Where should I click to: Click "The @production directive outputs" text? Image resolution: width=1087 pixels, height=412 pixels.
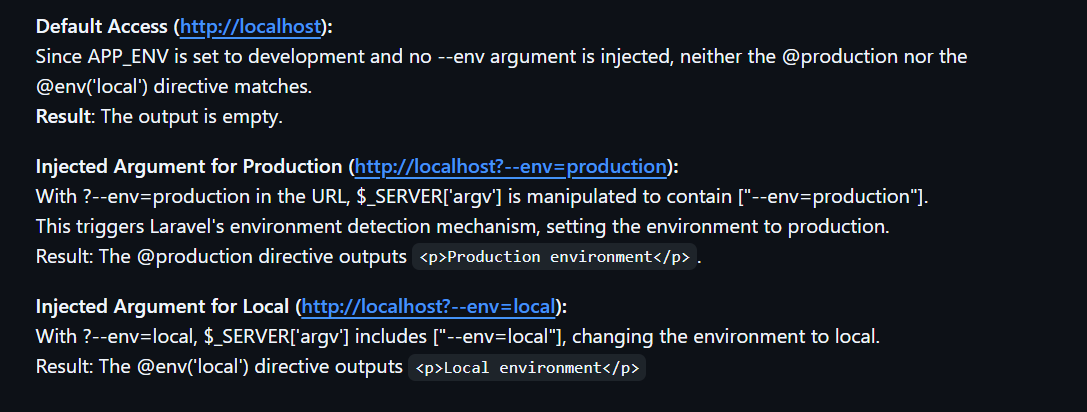click(253, 257)
